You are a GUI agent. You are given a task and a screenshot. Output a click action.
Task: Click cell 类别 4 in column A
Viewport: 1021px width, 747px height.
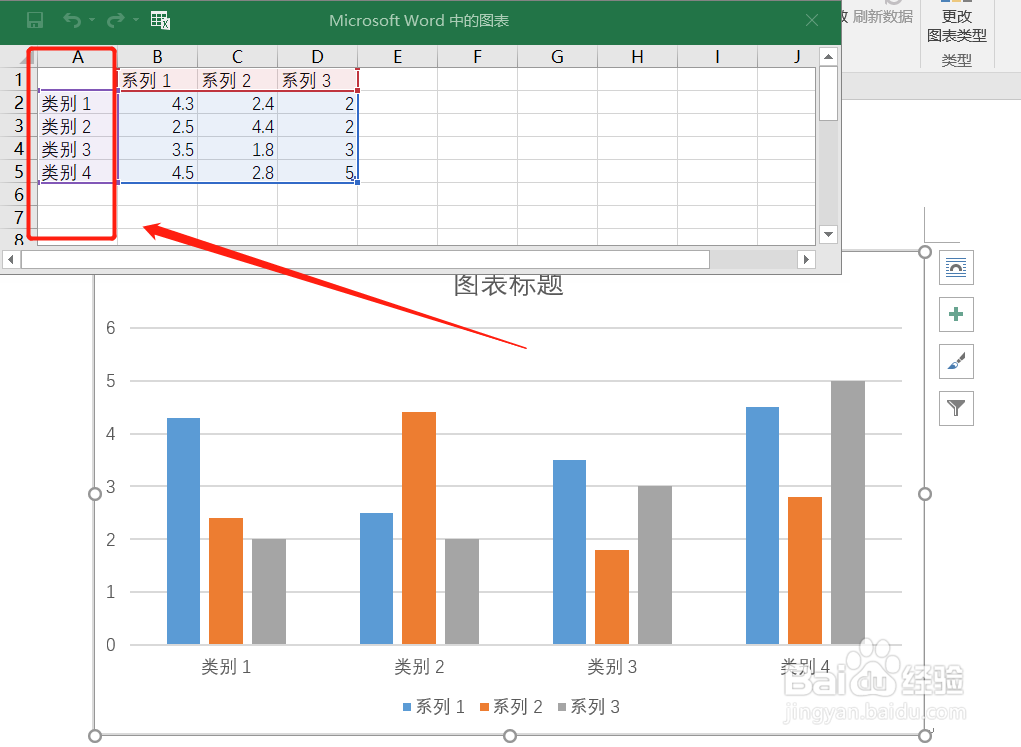(x=77, y=172)
